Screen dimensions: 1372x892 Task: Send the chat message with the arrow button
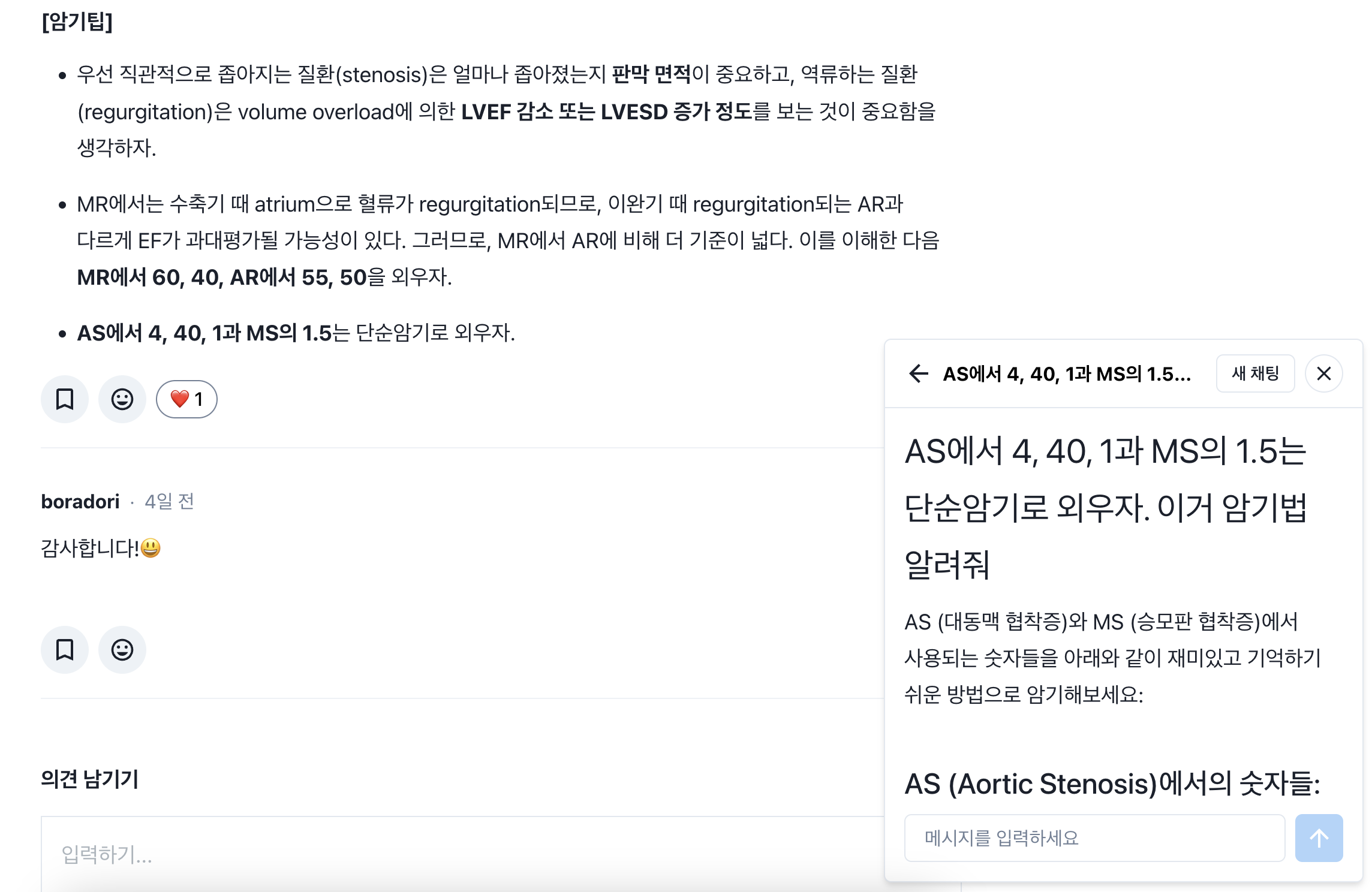tap(1319, 837)
